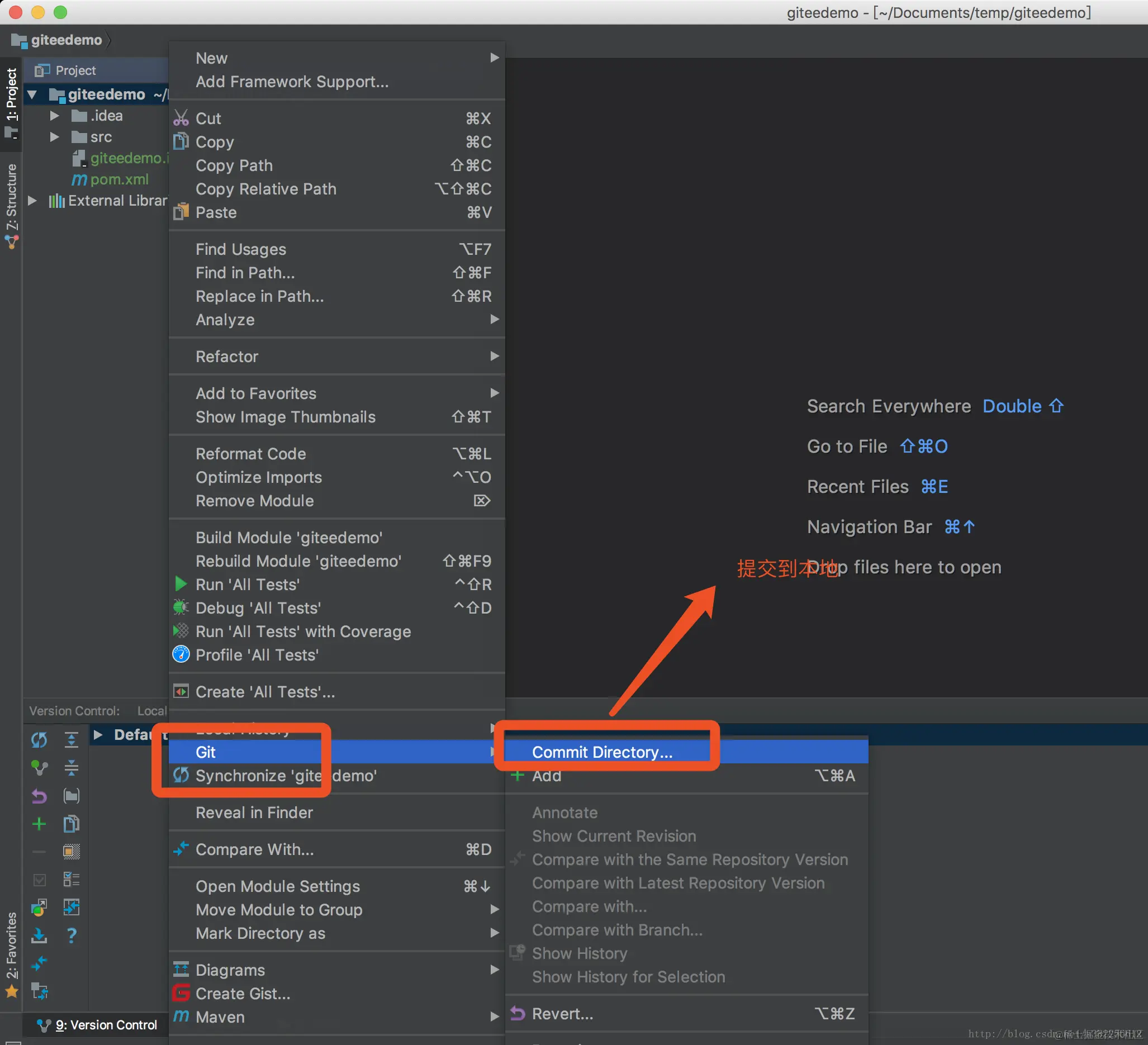Click the Group by Directory folder icon
This screenshot has width=1148, height=1045.
pyautogui.click(x=71, y=796)
